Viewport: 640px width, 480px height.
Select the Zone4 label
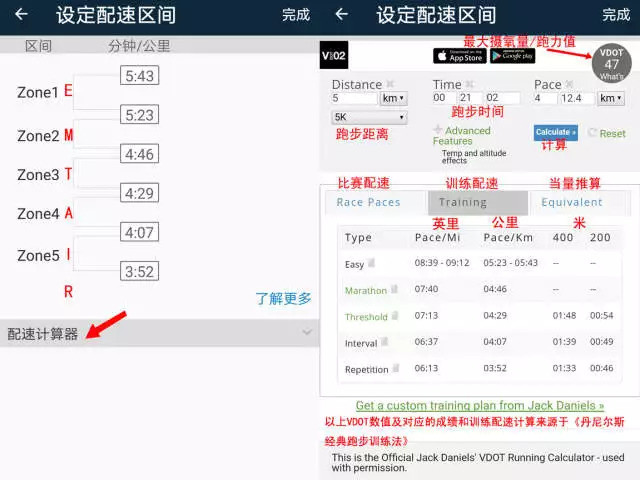tap(38, 214)
